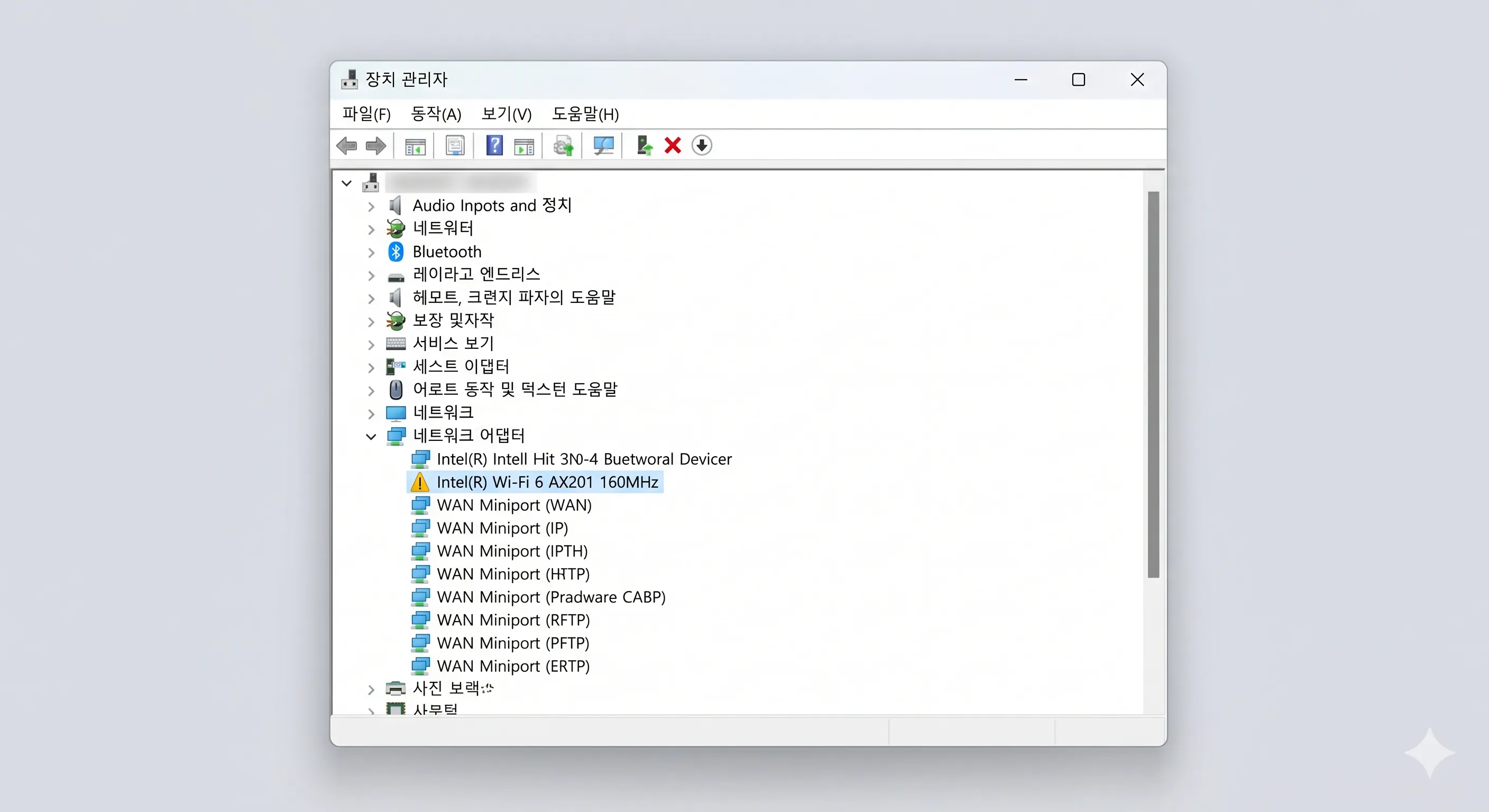Expand the 세스트 이댑터 category
The width and height of the screenshot is (1489, 812).
(371, 367)
